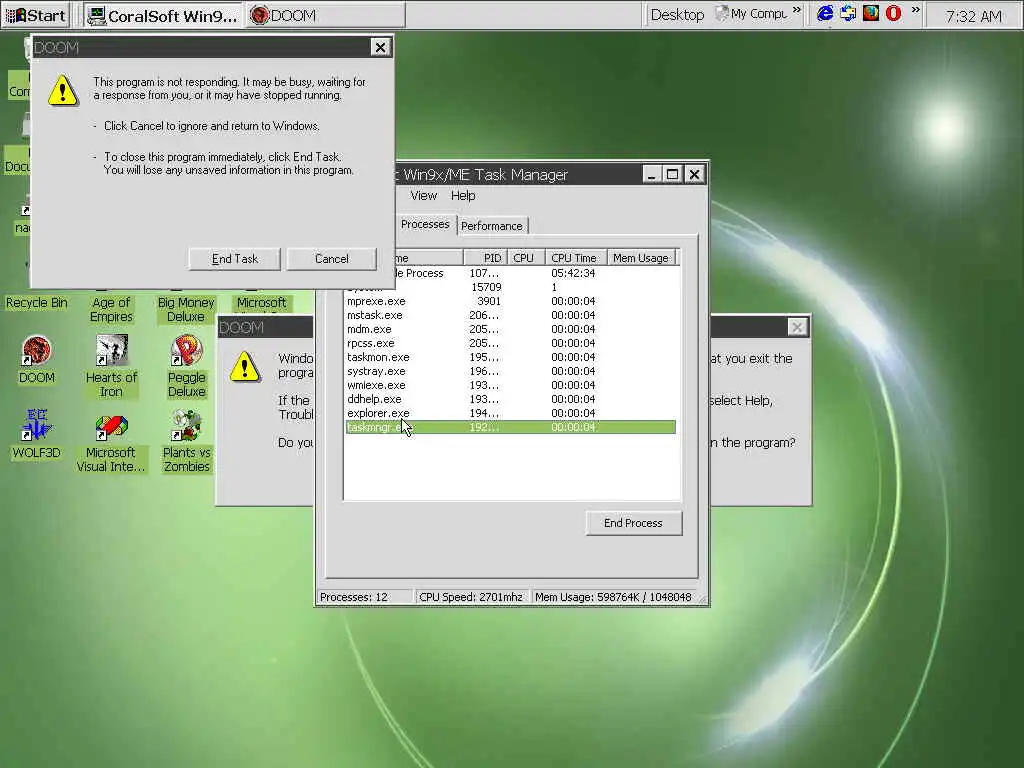This screenshot has height=768, width=1024.
Task: Click the DOOM icon on taskbar button
Action: pos(259,15)
